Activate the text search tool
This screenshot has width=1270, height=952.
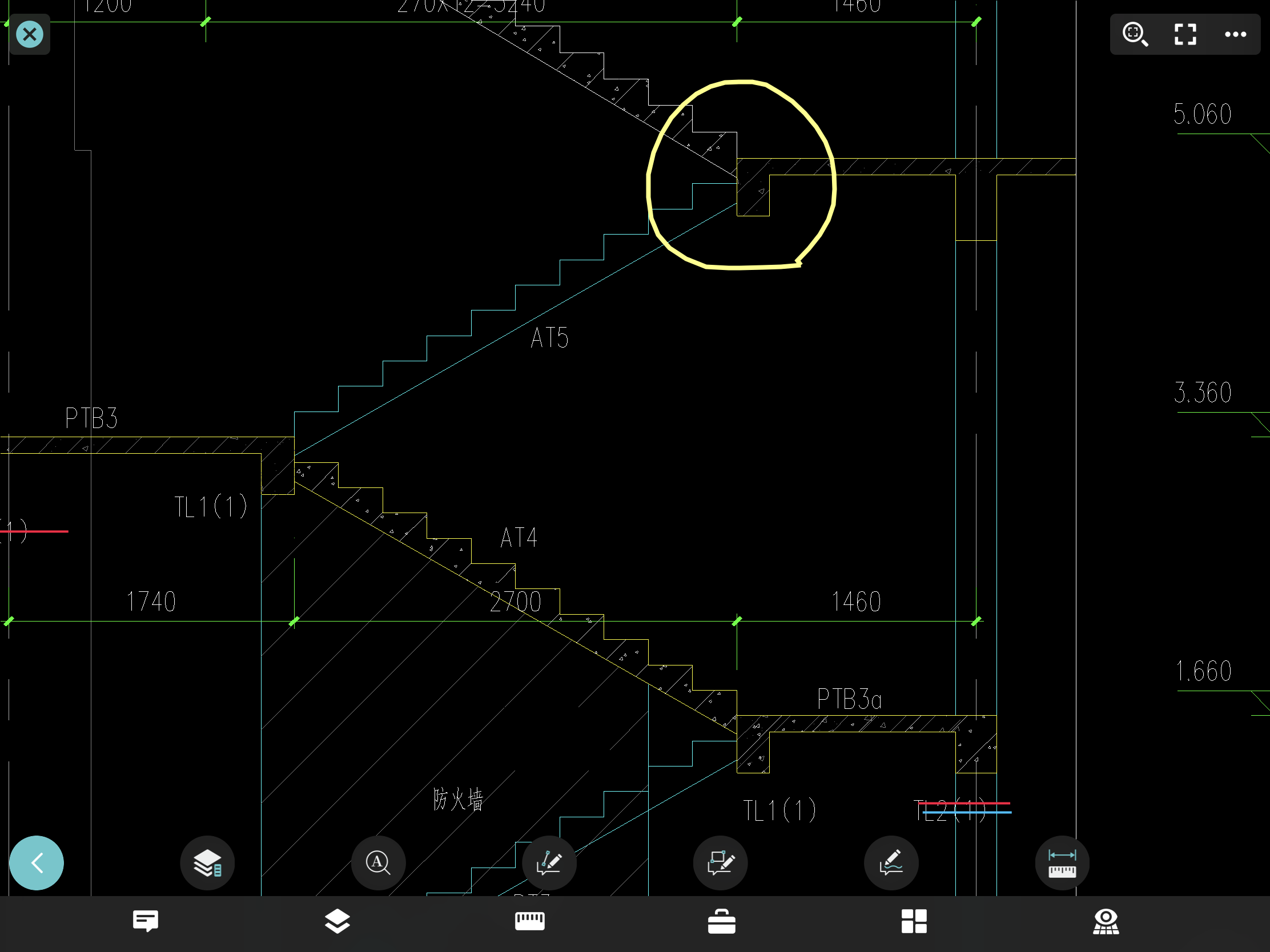click(x=379, y=862)
